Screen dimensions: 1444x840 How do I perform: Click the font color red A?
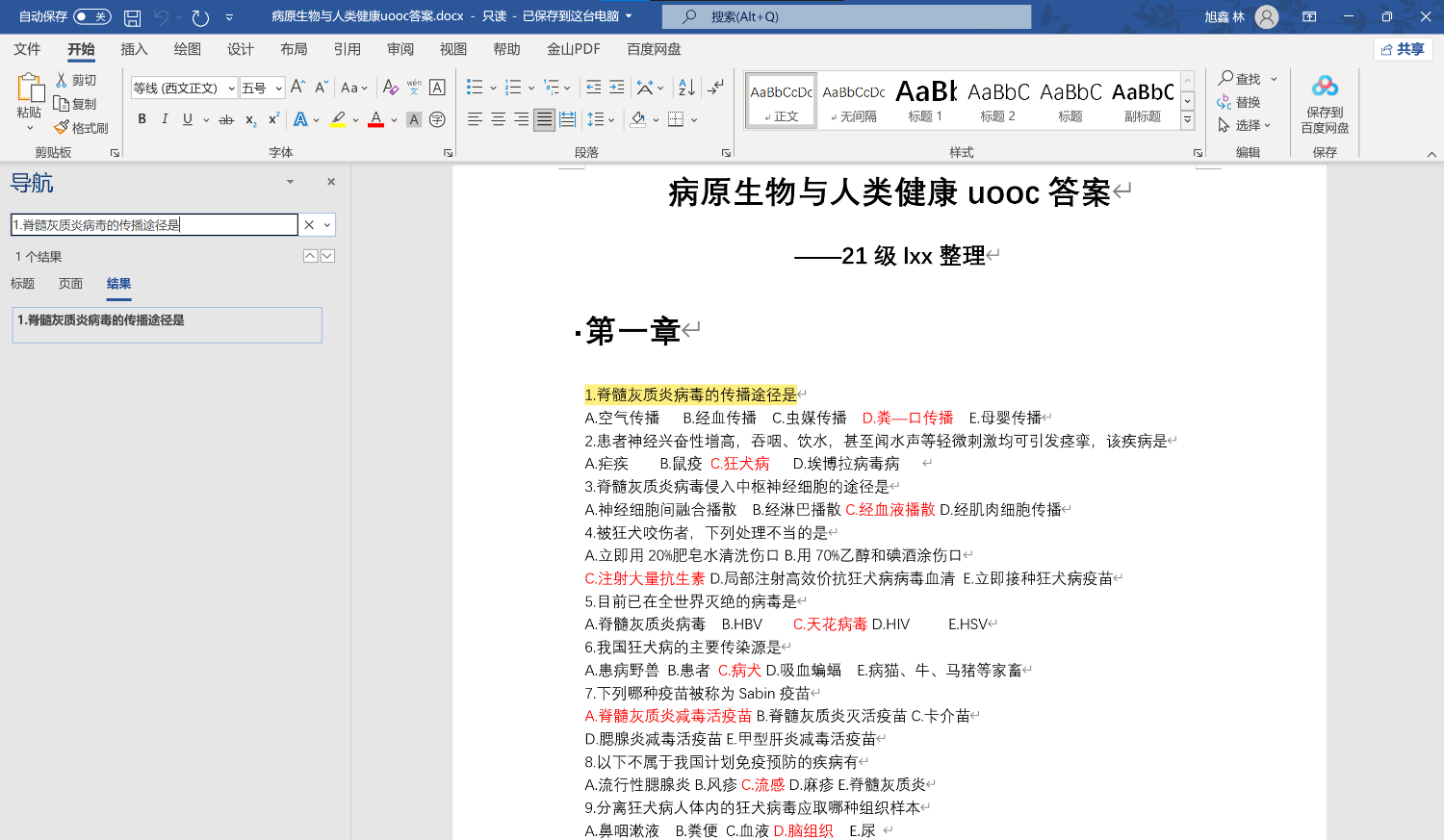(x=375, y=119)
